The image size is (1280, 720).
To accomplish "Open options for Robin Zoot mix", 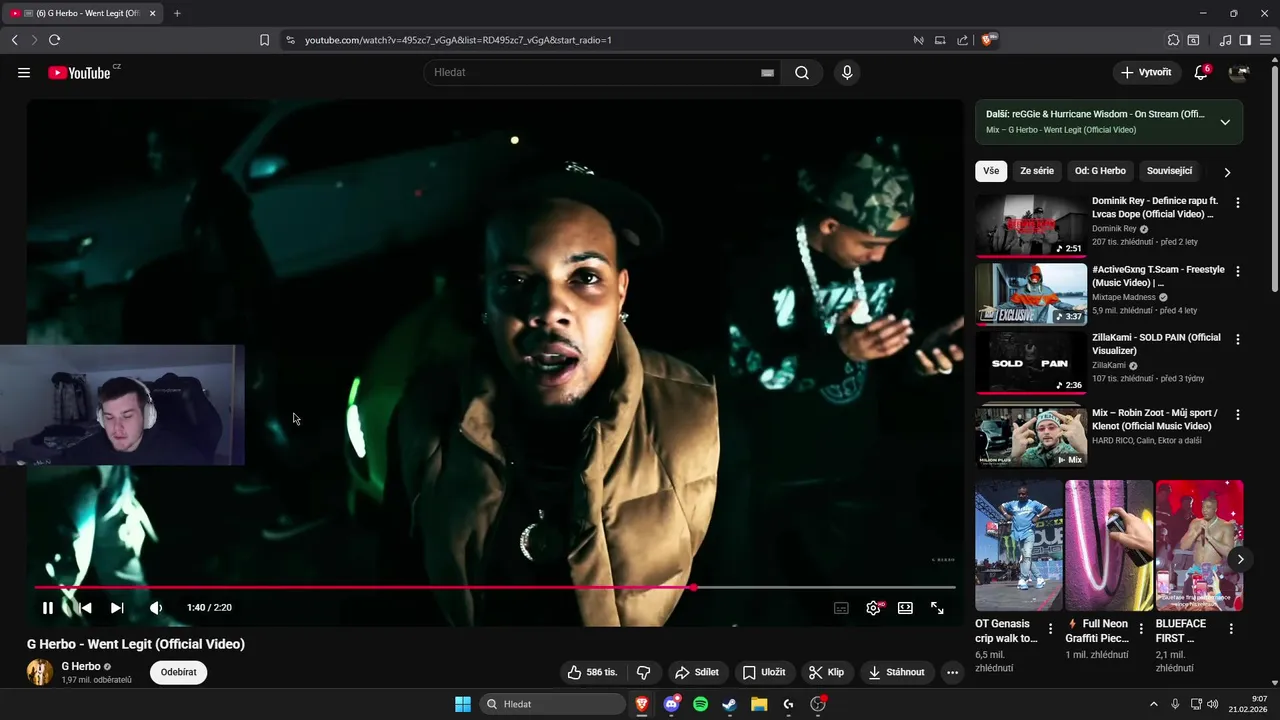I will click(1238, 414).
